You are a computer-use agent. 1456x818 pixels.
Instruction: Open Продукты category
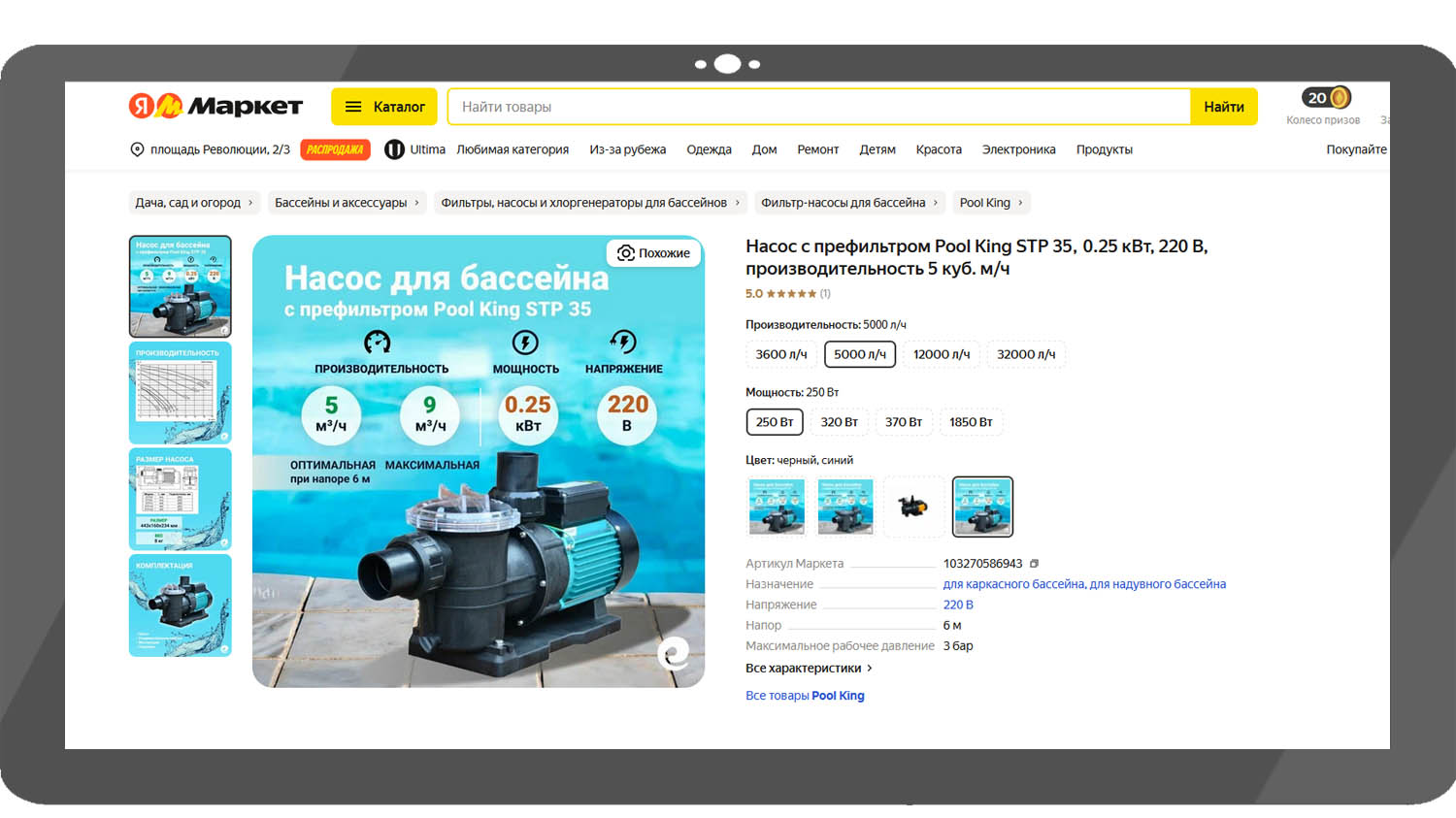pyautogui.click(x=1104, y=149)
